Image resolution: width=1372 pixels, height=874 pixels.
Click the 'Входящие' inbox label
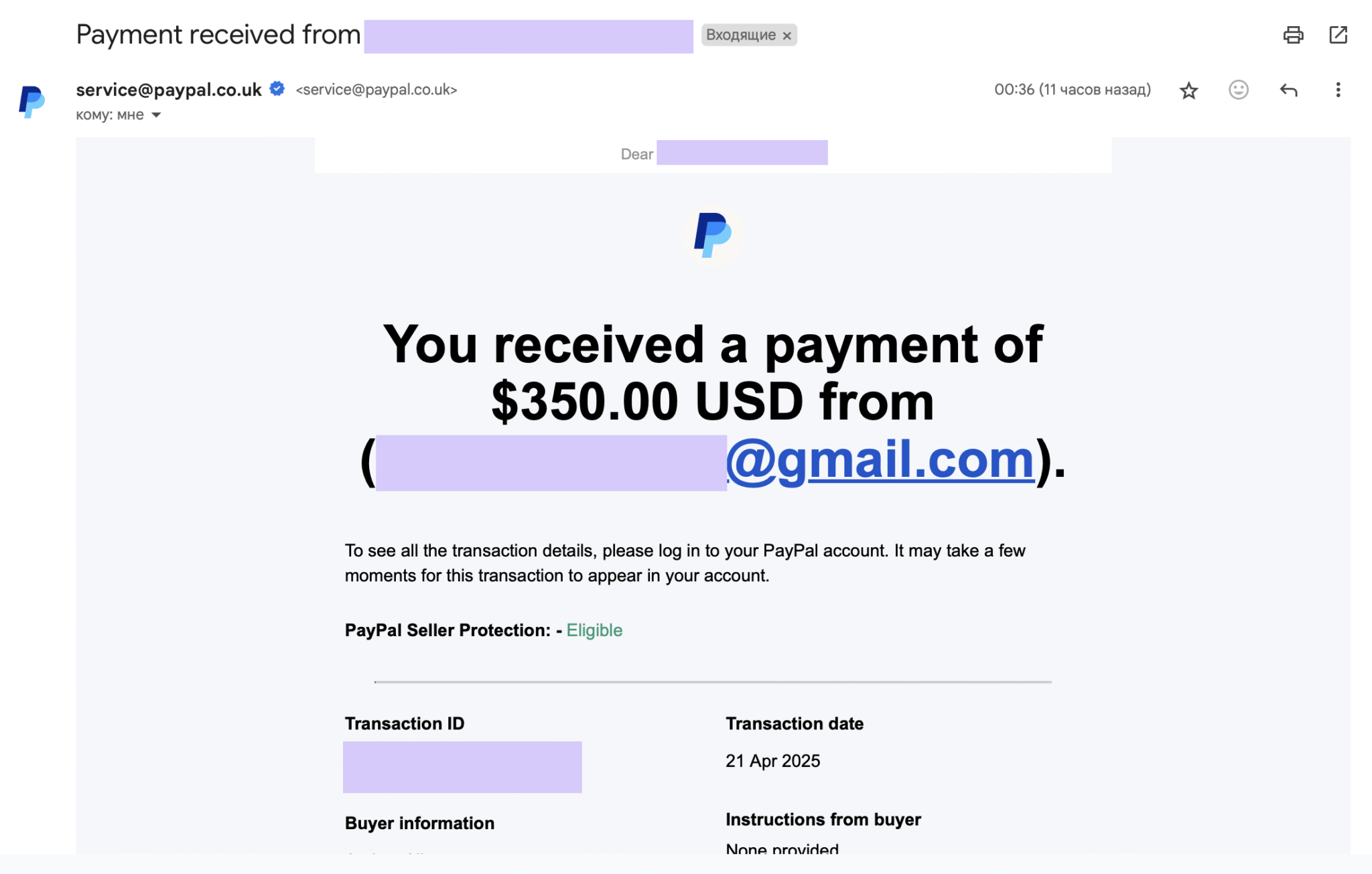740,35
